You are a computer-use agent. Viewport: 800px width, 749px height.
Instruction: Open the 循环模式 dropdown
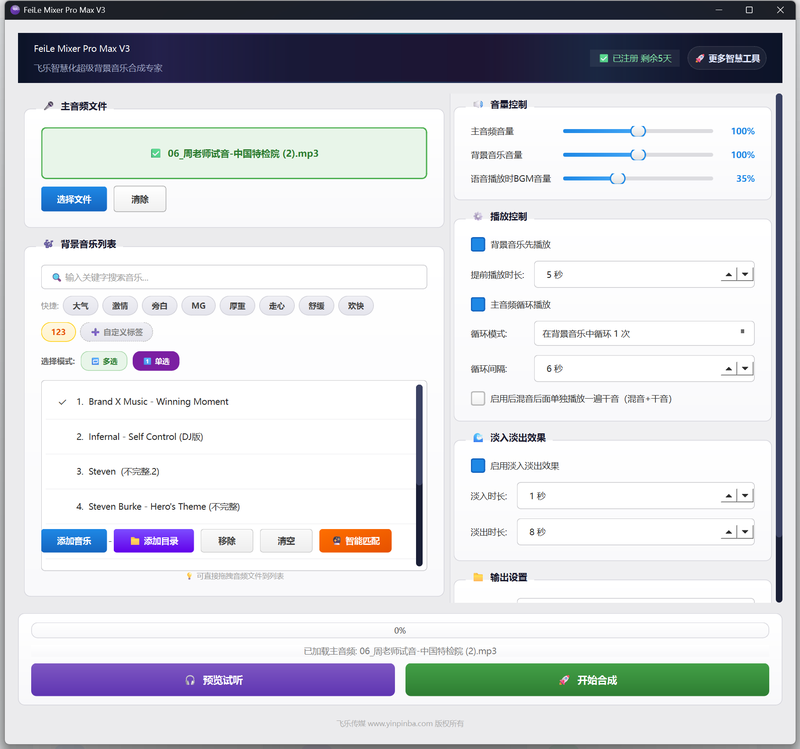(x=643, y=333)
